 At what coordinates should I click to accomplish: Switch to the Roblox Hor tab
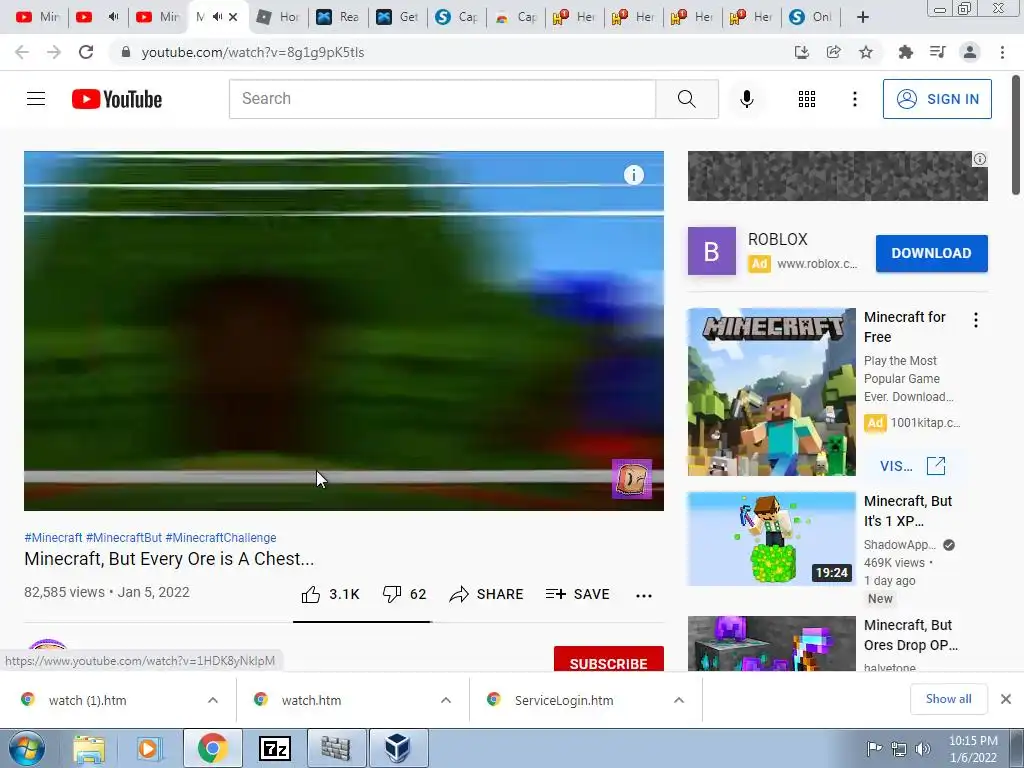[279, 17]
